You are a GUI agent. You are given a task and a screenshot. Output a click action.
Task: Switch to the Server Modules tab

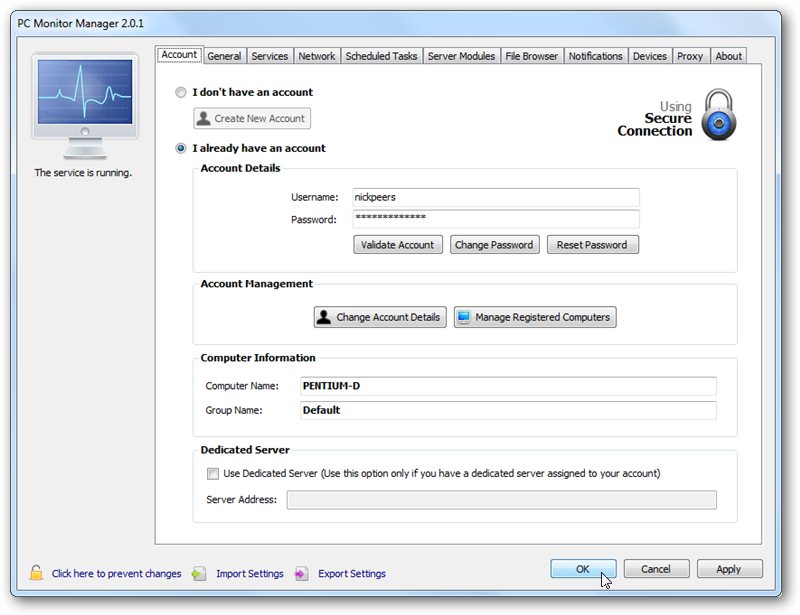tap(461, 56)
